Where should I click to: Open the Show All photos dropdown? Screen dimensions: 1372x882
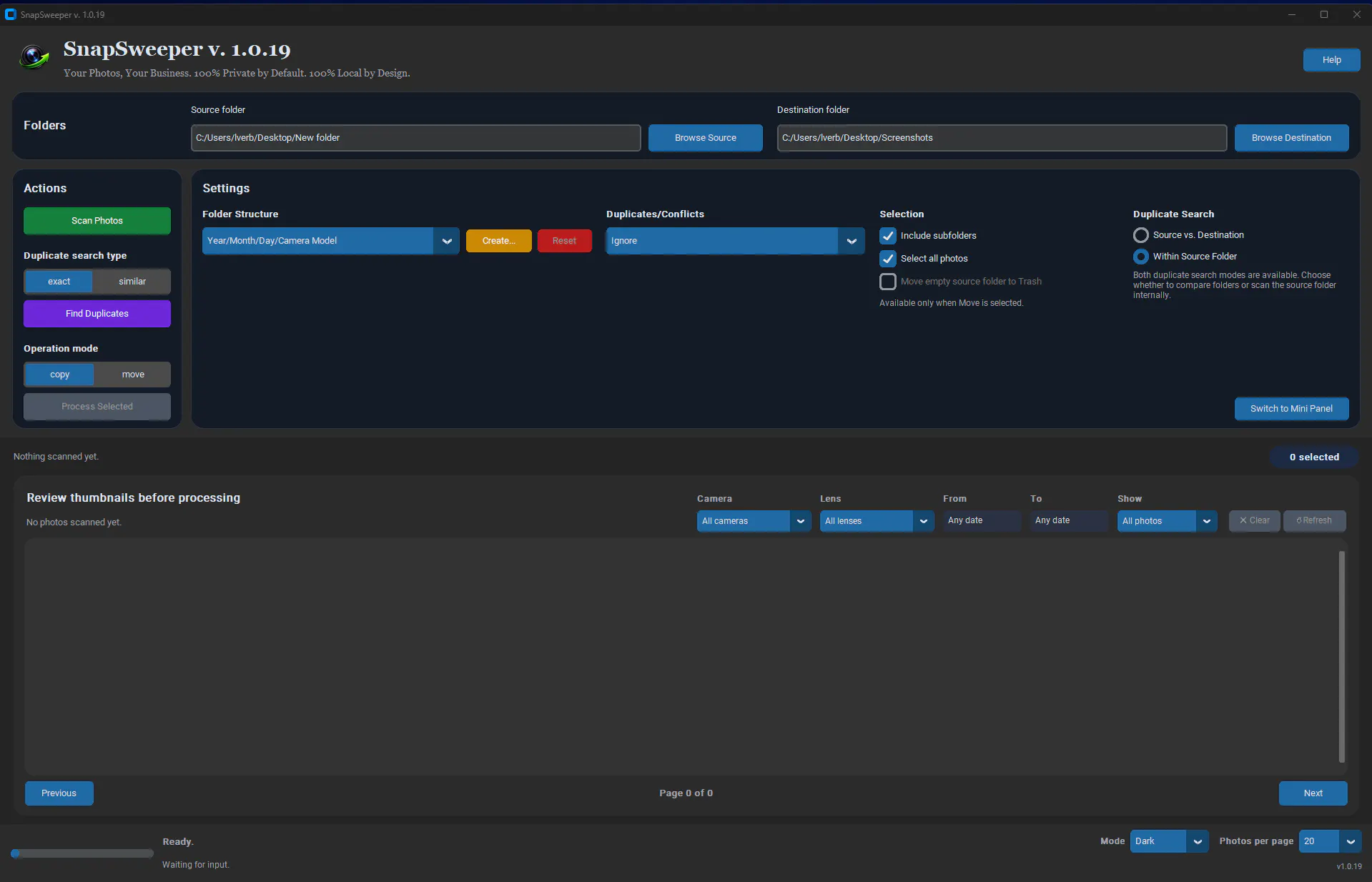coord(1167,521)
